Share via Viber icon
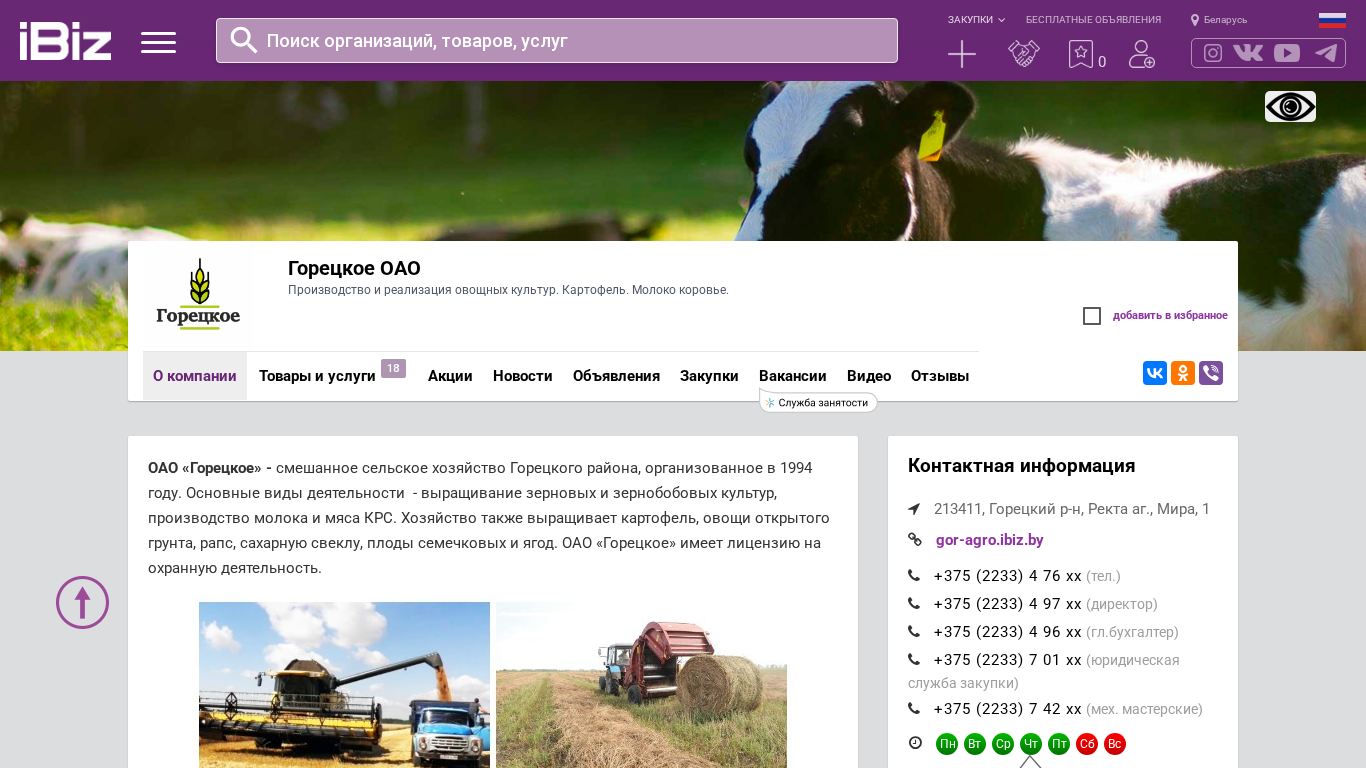 [x=1211, y=373]
